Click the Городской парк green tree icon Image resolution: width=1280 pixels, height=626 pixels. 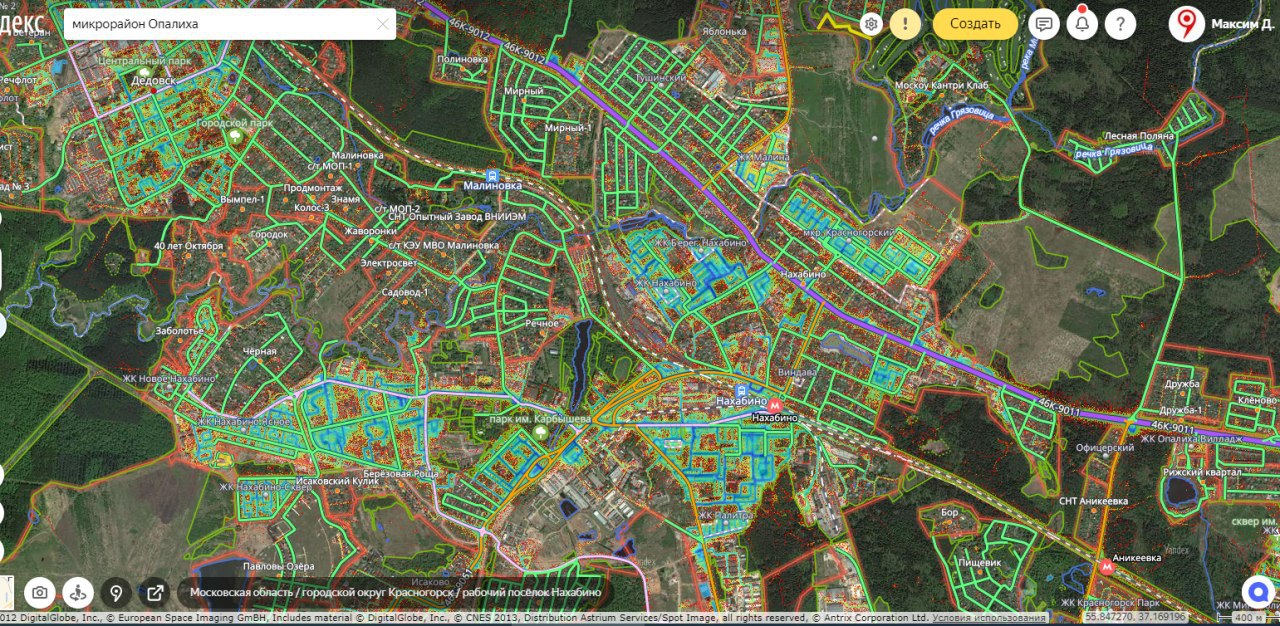pyautogui.click(x=236, y=135)
